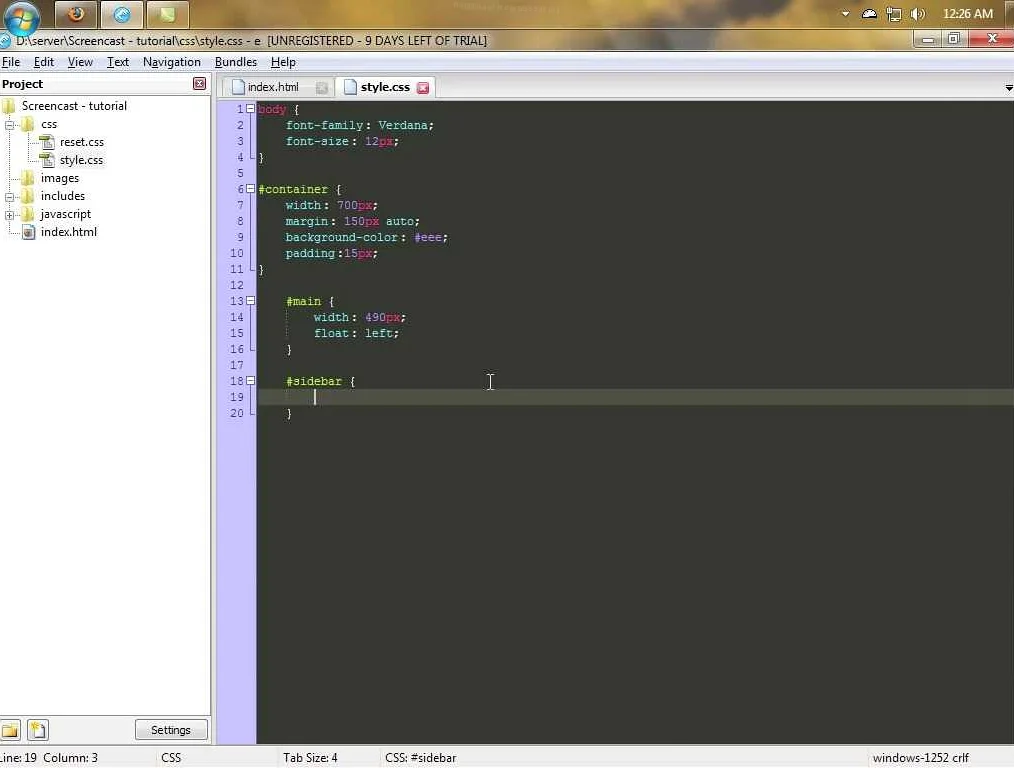Click the Settings button in the Project panel

171,730
